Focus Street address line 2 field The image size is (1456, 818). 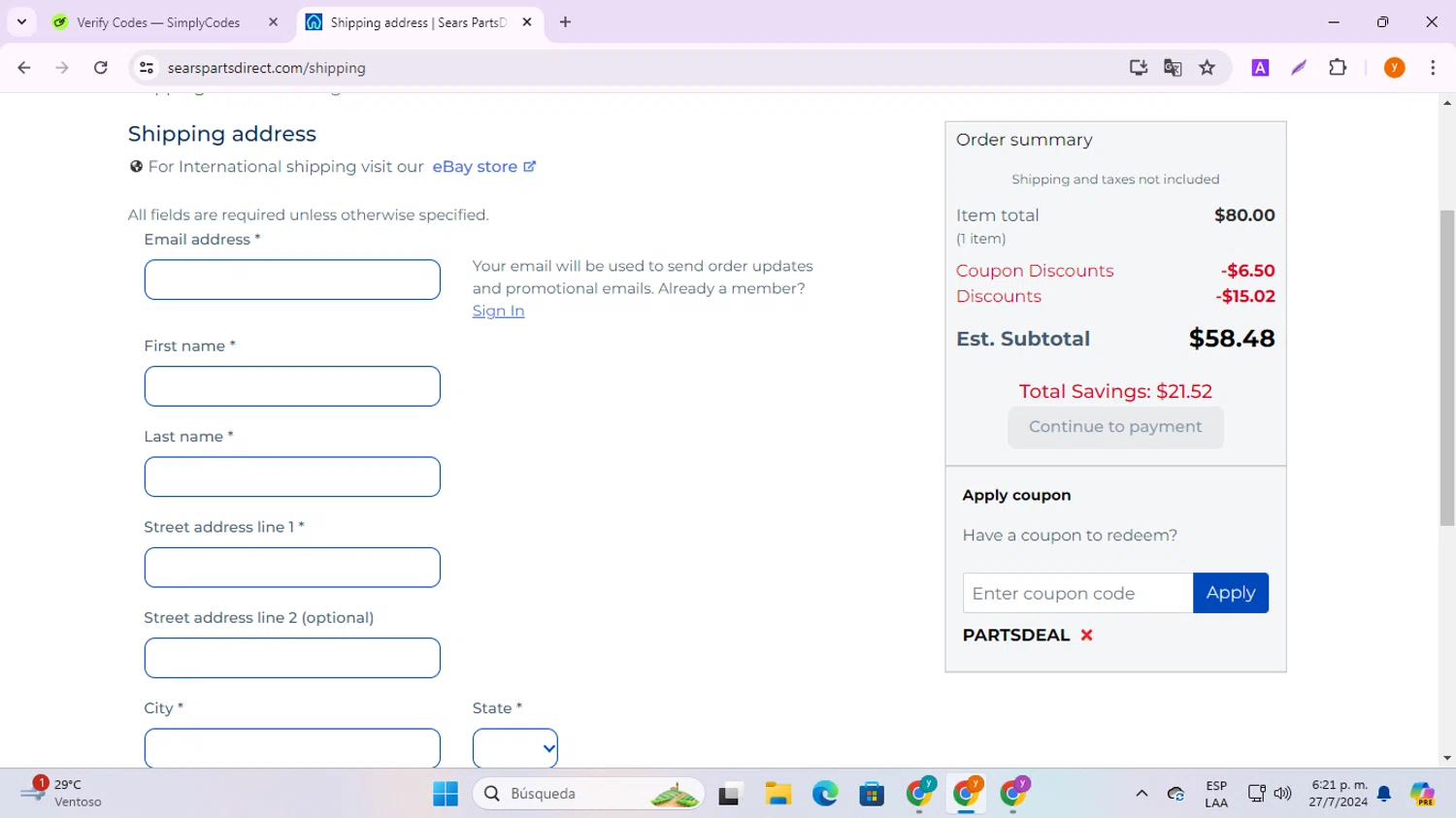pyautogui.click(x=292, y=658)
